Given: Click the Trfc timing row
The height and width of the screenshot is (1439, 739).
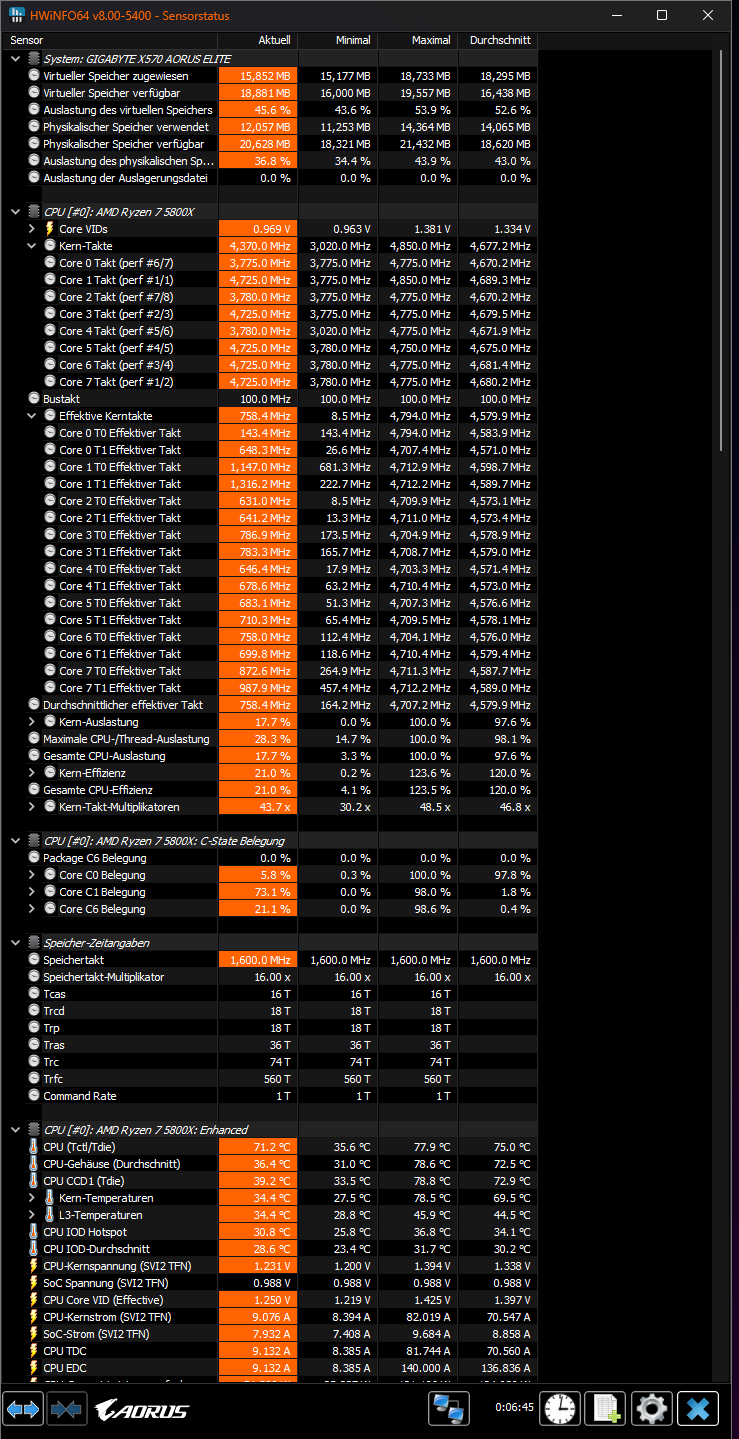Looking at the screenshot, I should [270, 1079].
